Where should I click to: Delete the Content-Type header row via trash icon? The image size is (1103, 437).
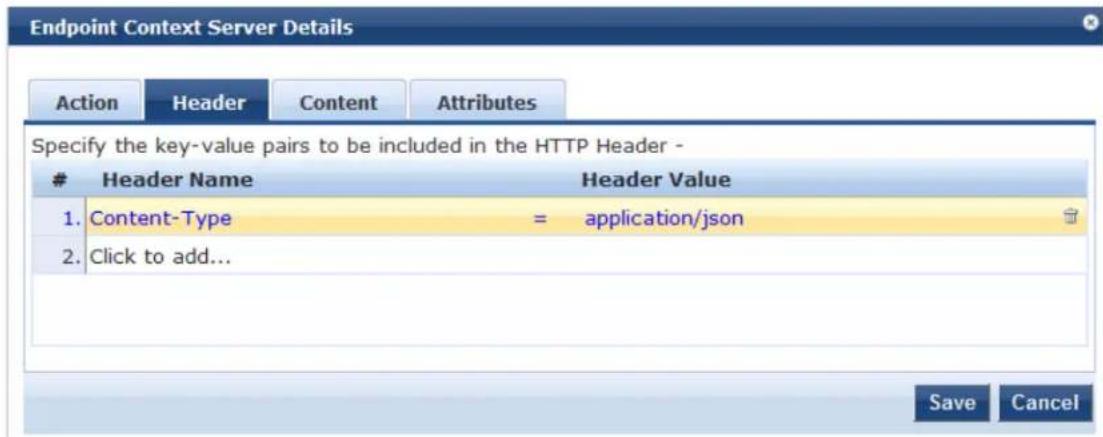click(1072, 217)
